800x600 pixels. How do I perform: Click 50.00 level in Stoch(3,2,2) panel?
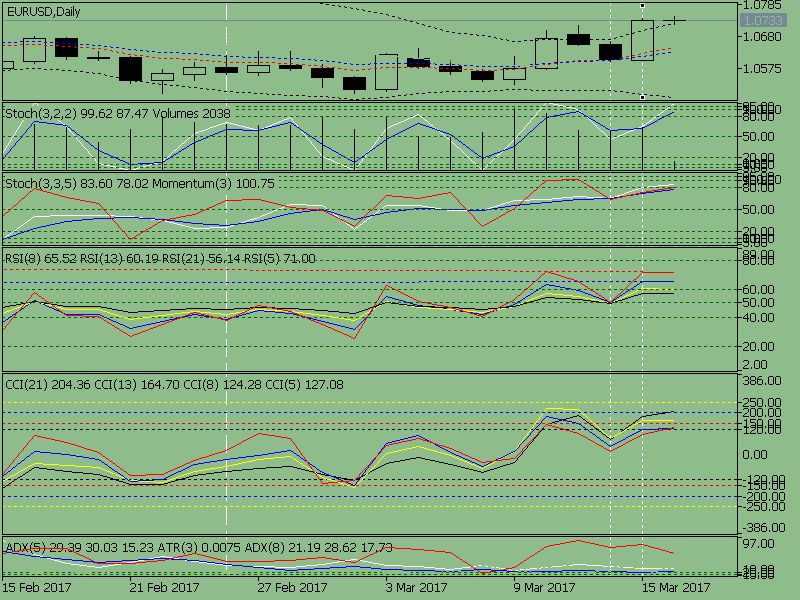pyautogui.click(x=758, y=137)
